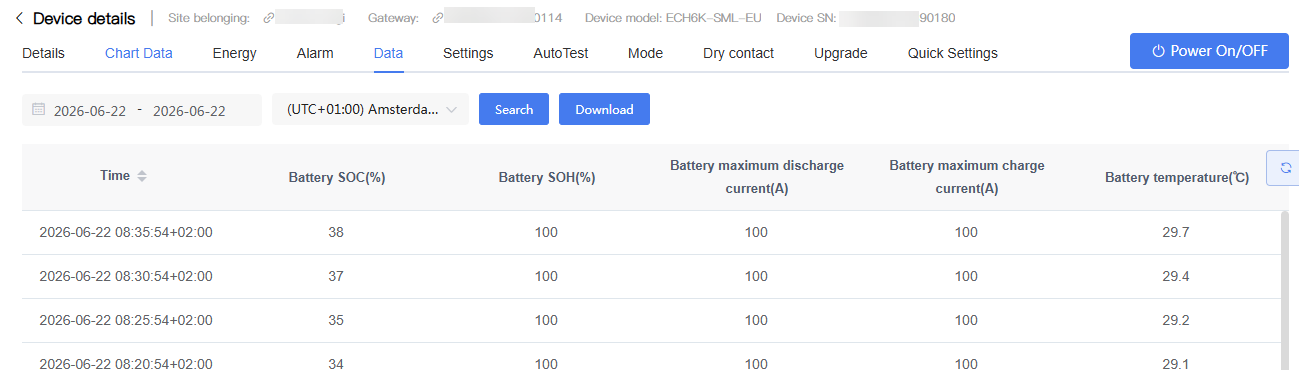Click the Time column sort arrows
The image size is (1299, 370).
pos(142,176)
